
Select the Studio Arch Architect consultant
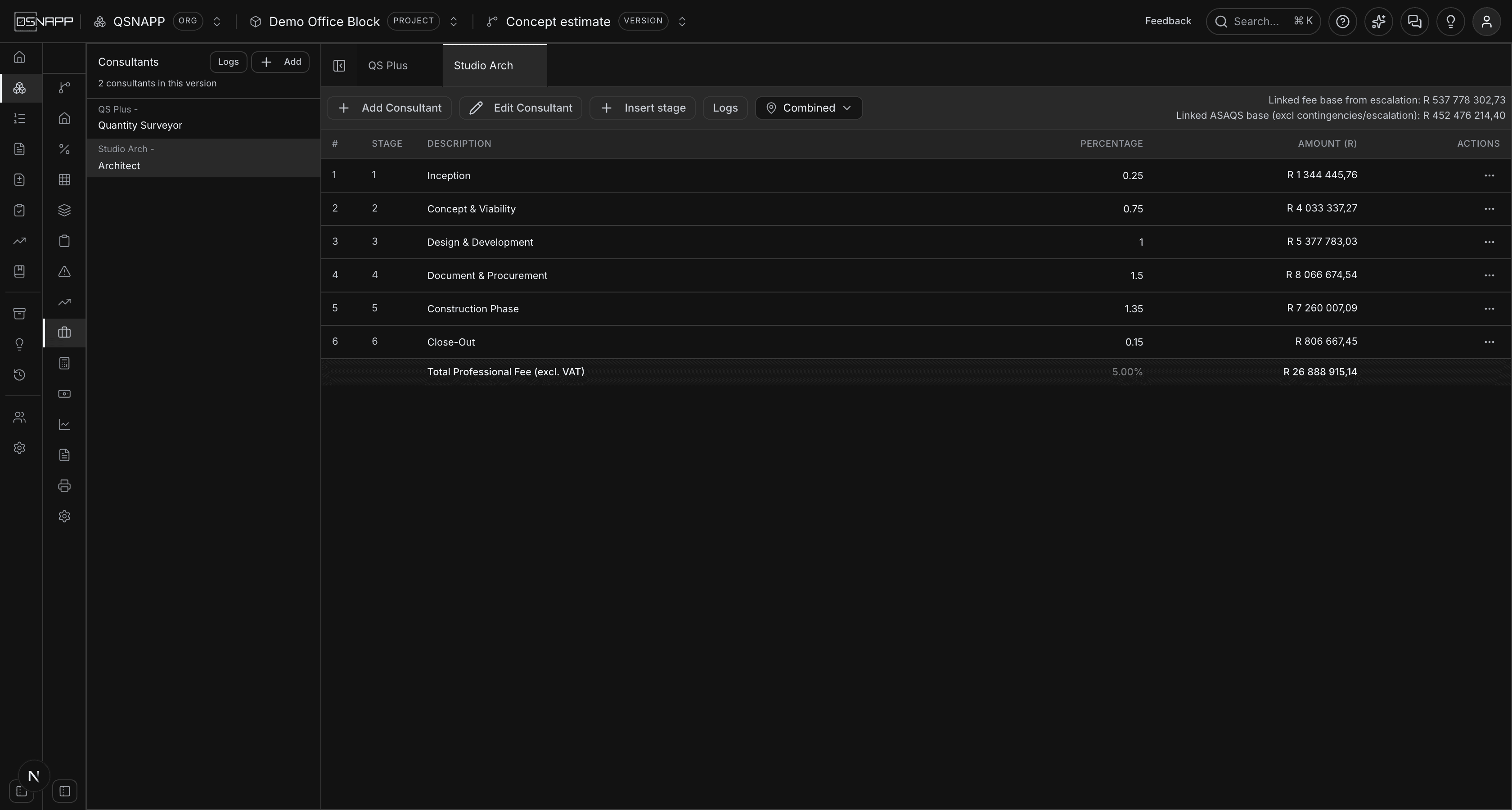[x=203, y=158]
